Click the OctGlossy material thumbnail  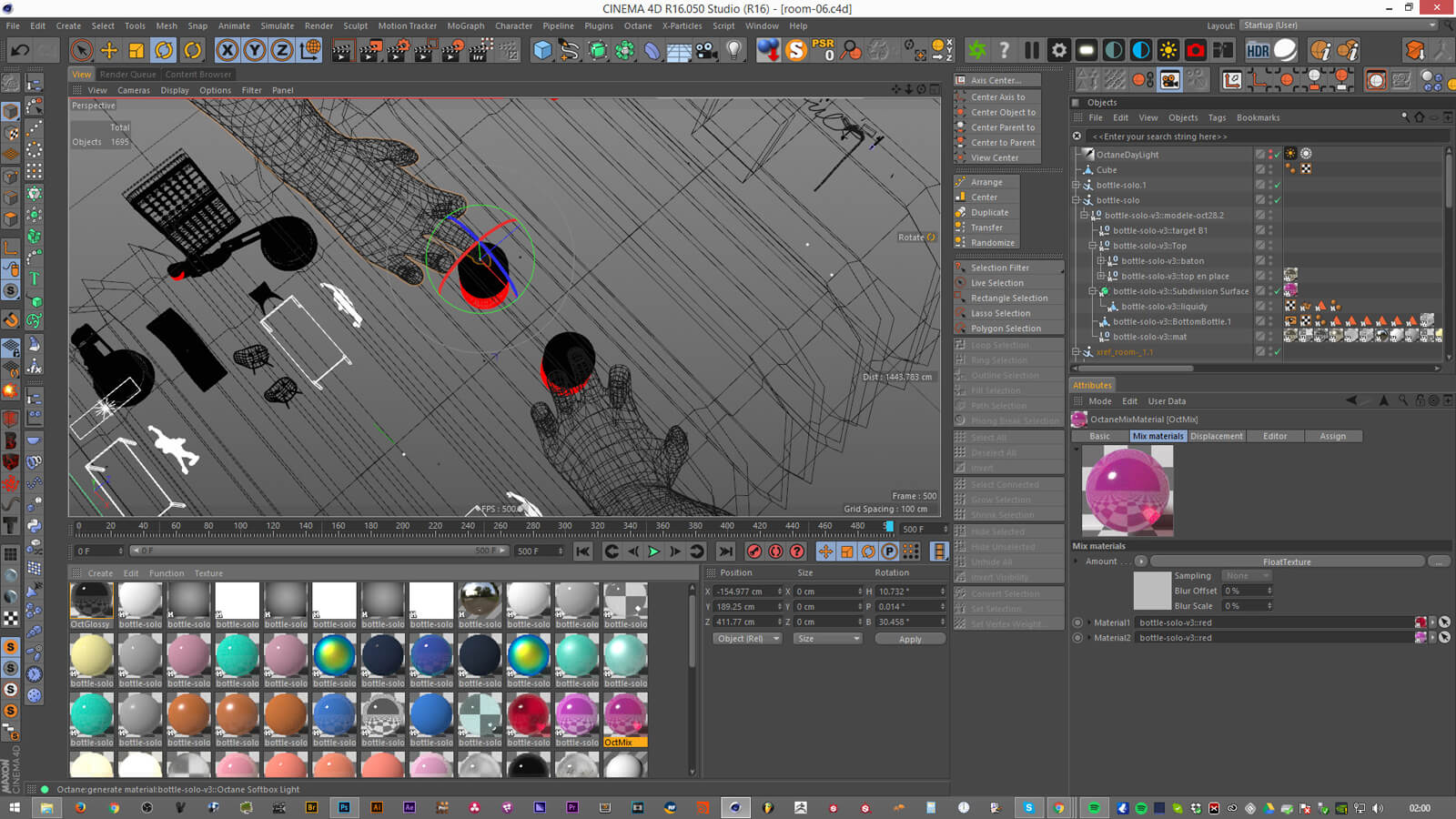[91, 605]
